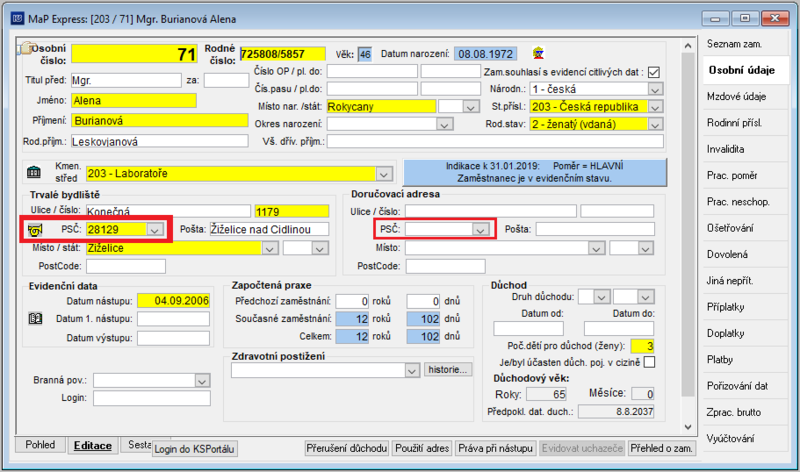Click the Pošta field Žiželice nad Cidlinou
Screen dimensions: 800x472
point(269,230)
